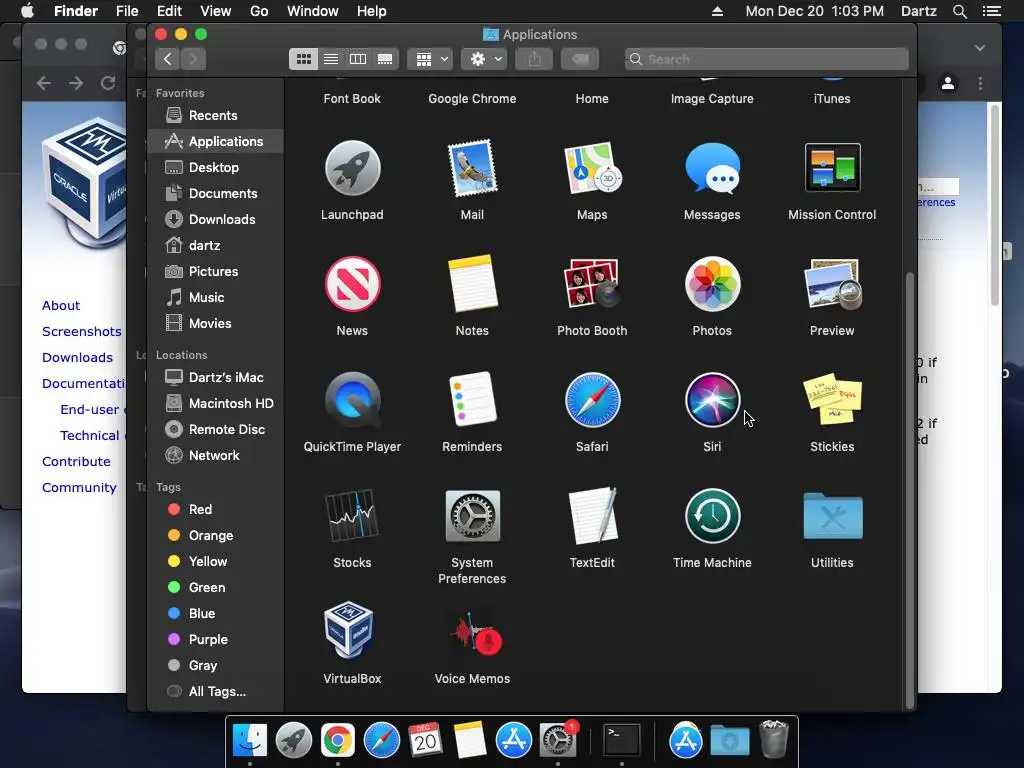
Task: Open the Go menu
Action: coord(259,11)
